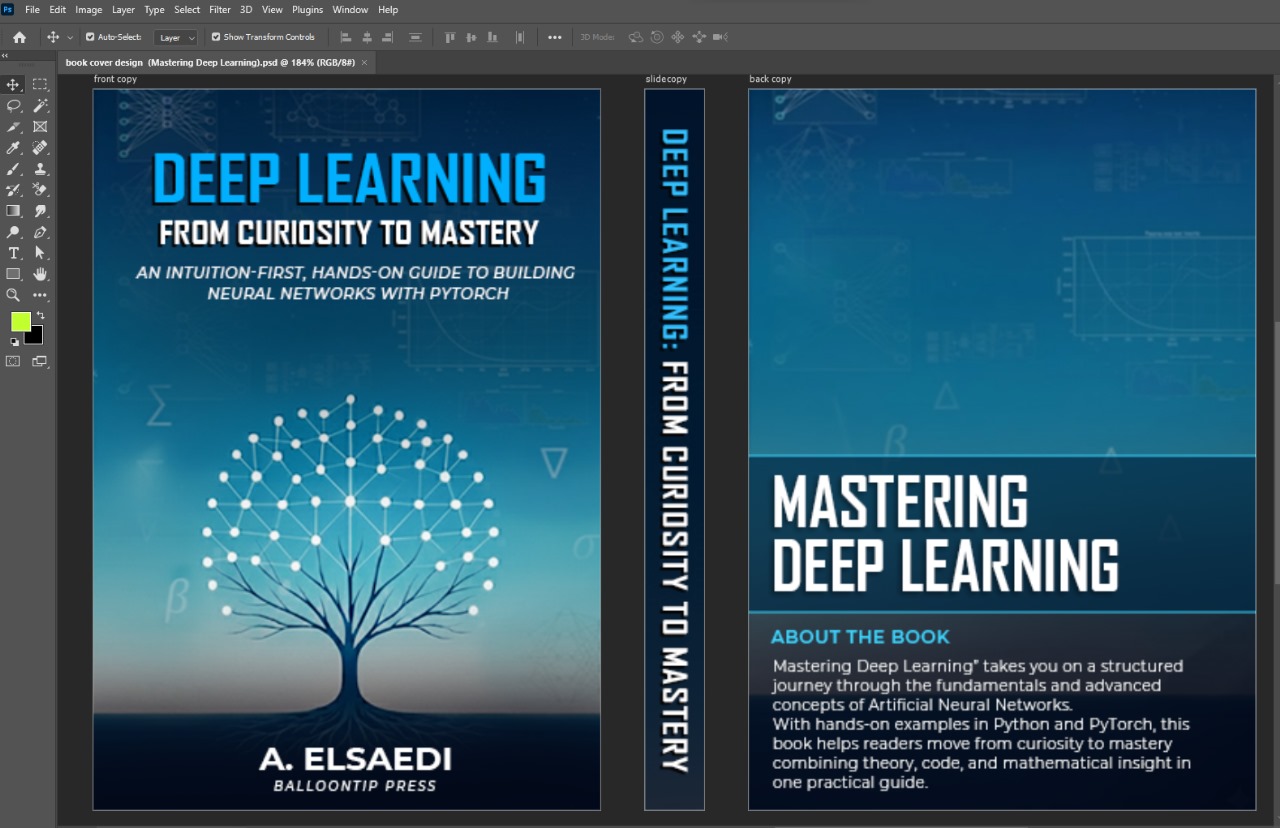Image resolution: width=1280 pixels, height=828 pixels.
Task: Open the green foreground color swatch
Action: point(20,322)
